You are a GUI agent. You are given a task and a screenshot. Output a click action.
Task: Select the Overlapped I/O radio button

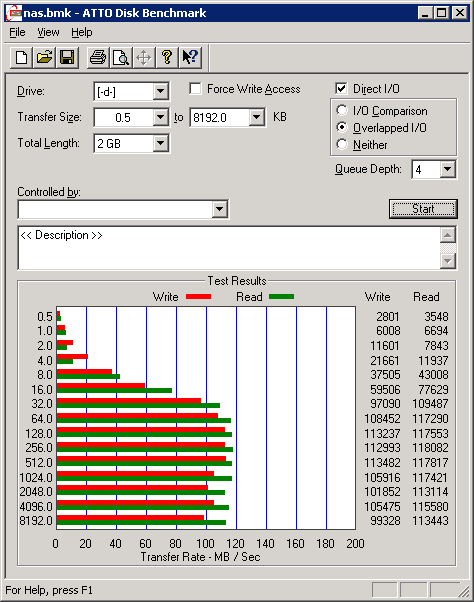(342, 127)
